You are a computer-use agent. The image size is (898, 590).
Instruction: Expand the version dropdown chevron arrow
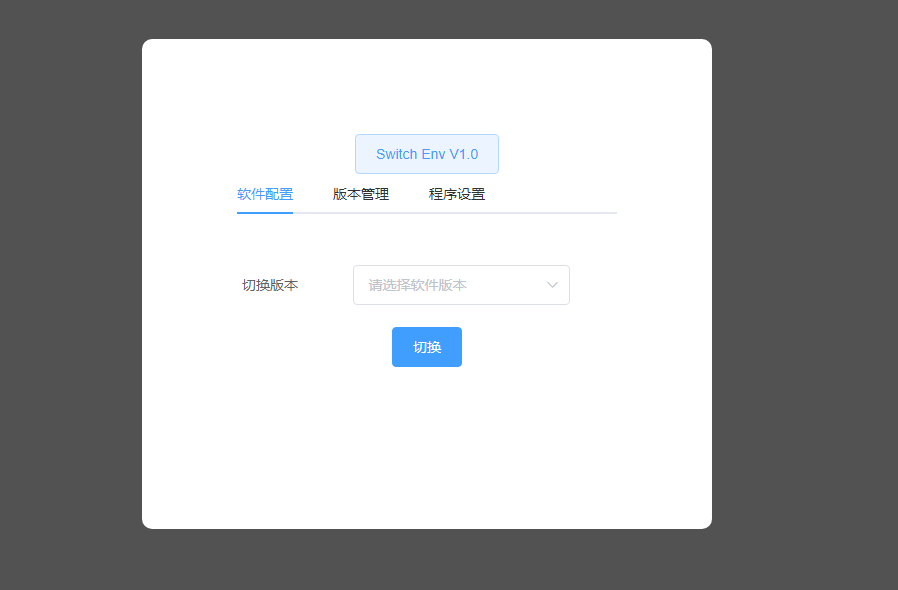click(552, 285)
